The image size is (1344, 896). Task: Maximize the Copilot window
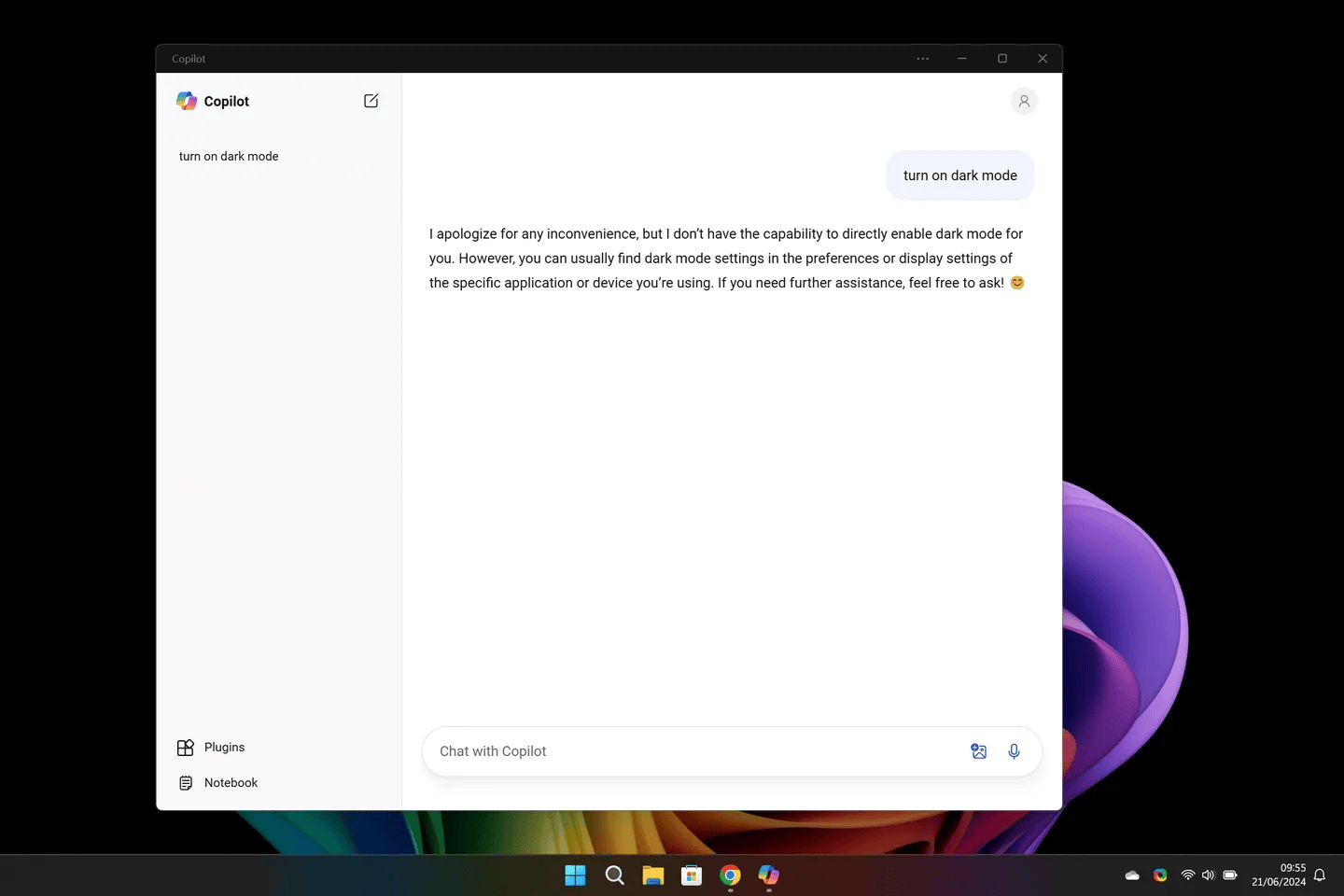1002,59
